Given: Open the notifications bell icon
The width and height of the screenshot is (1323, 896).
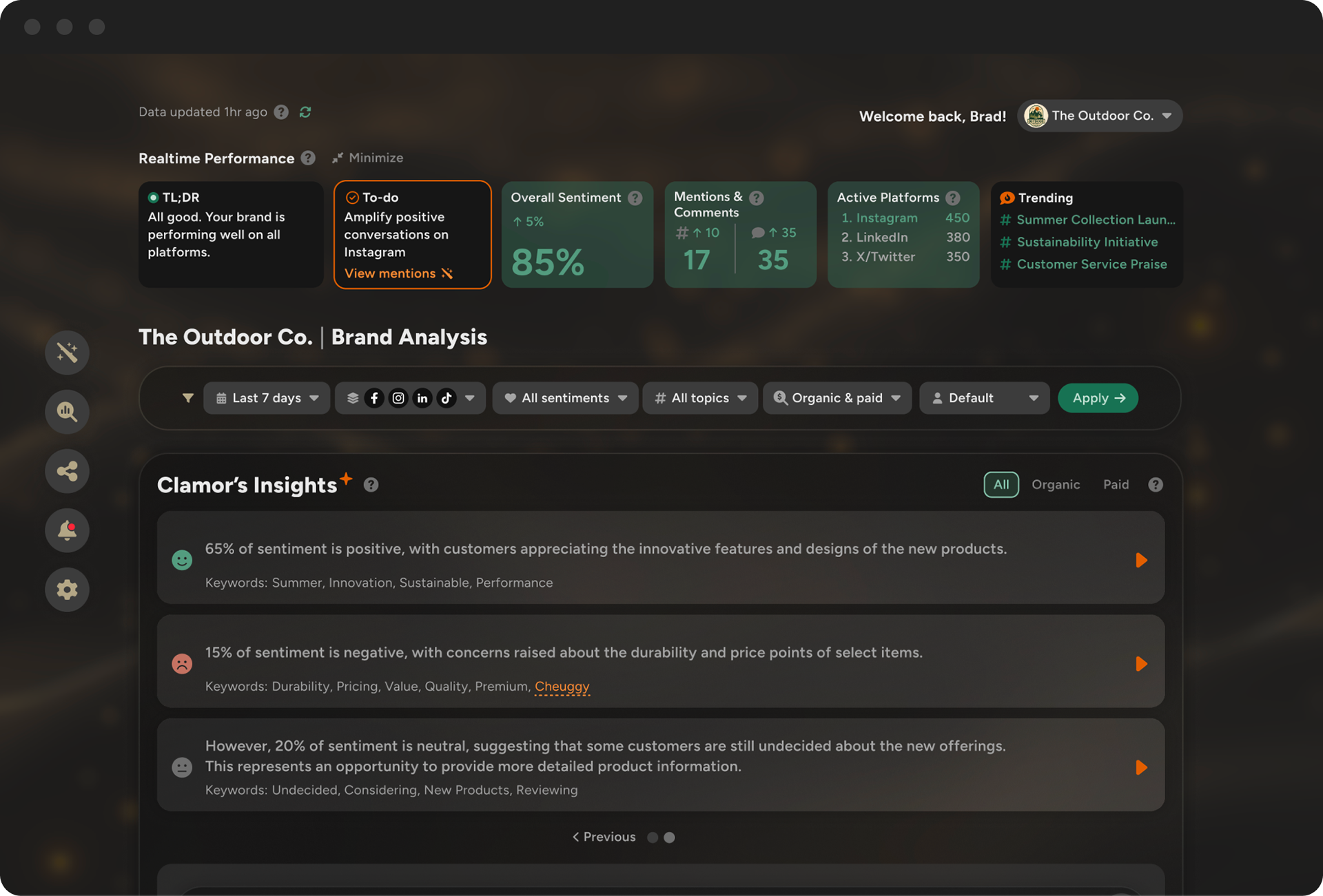Looking at the screenshot, I should (67, 530).
